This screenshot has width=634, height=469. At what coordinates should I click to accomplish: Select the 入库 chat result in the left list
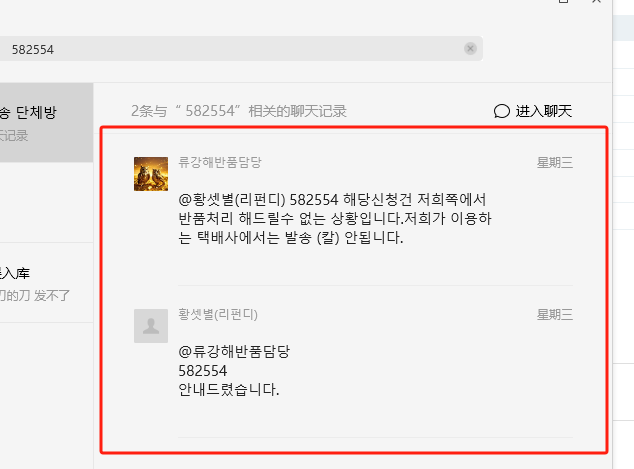46,283
